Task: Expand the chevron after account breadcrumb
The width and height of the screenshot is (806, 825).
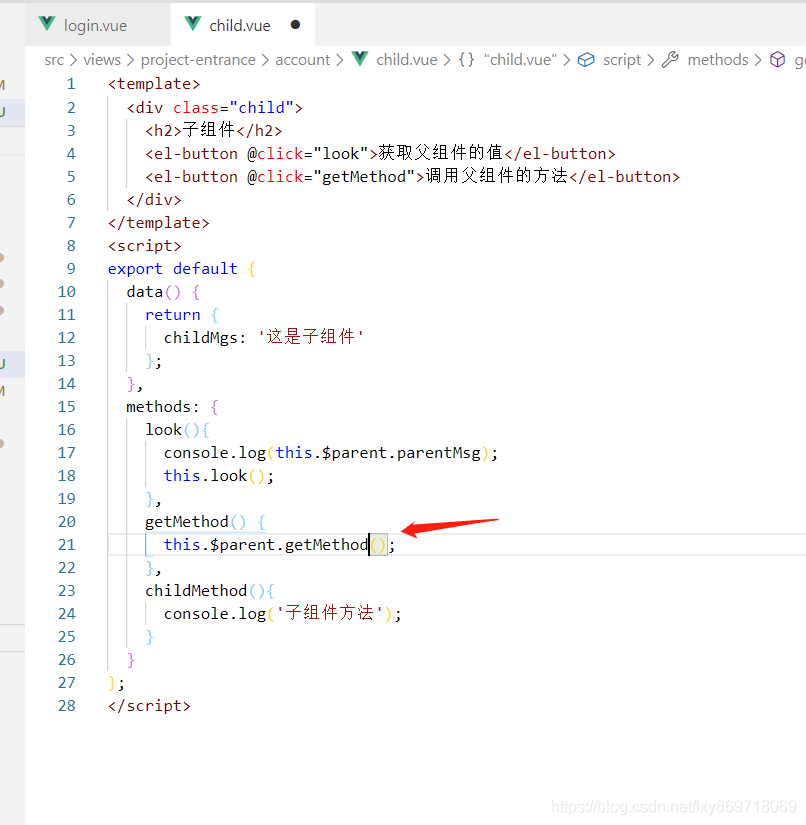Action: pyautogui.click(x=339, y=61)
